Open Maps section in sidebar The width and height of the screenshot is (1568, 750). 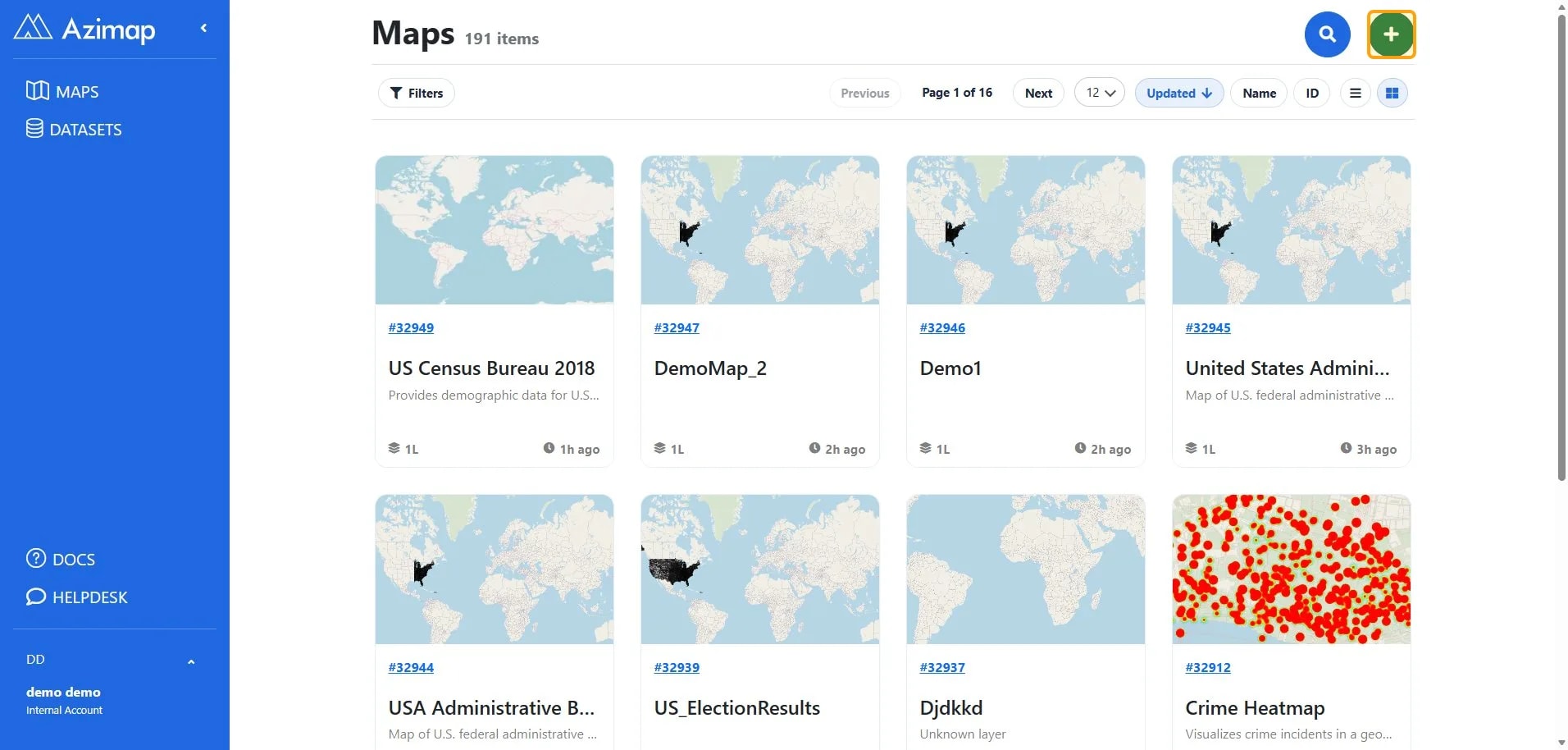coord(62,91)
